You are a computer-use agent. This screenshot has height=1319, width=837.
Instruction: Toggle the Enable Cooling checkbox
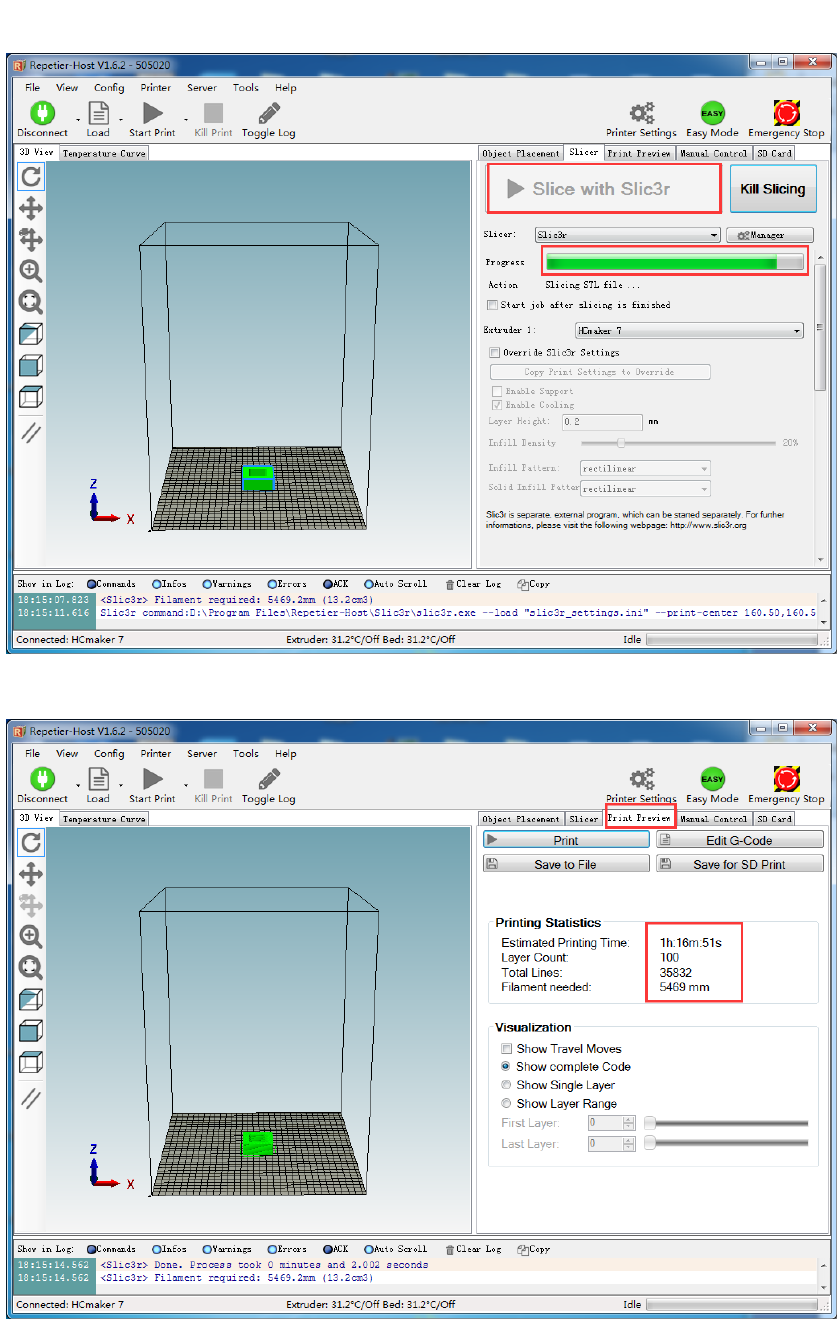point(497,405)
